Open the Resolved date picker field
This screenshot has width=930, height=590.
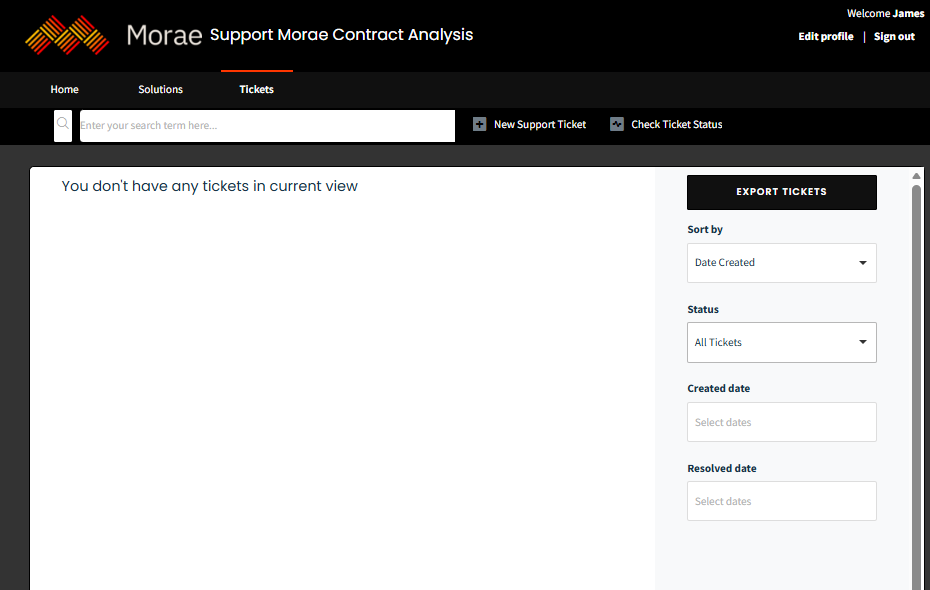coord(781,501)
